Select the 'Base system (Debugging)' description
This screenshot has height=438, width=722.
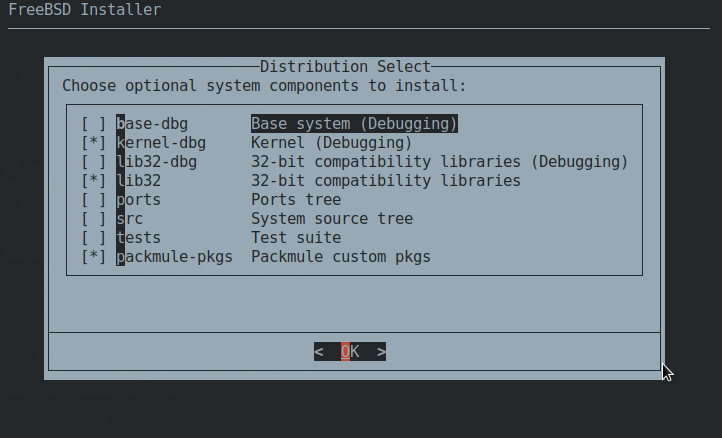click(x=354, y=124)
